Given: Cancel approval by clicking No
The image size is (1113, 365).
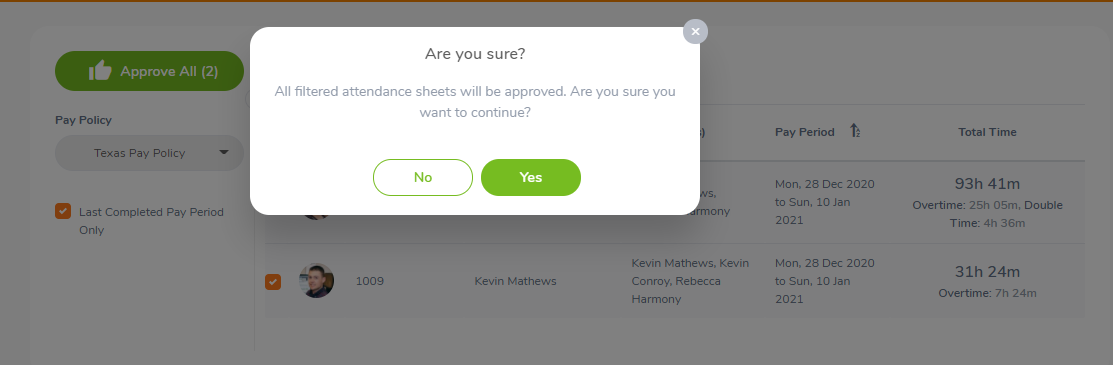Looking at the screenshot, I should pyautogui.click(x=422, y=178).
